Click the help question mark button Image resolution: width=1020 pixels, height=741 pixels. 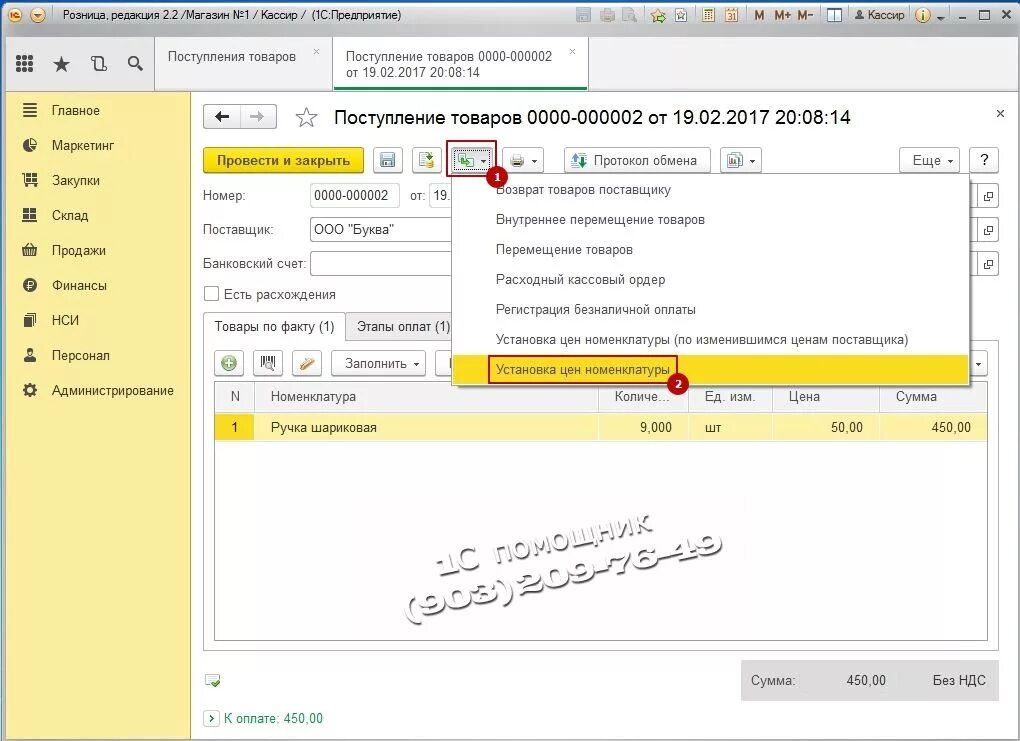pyautogui.click(x=984, y=160)
